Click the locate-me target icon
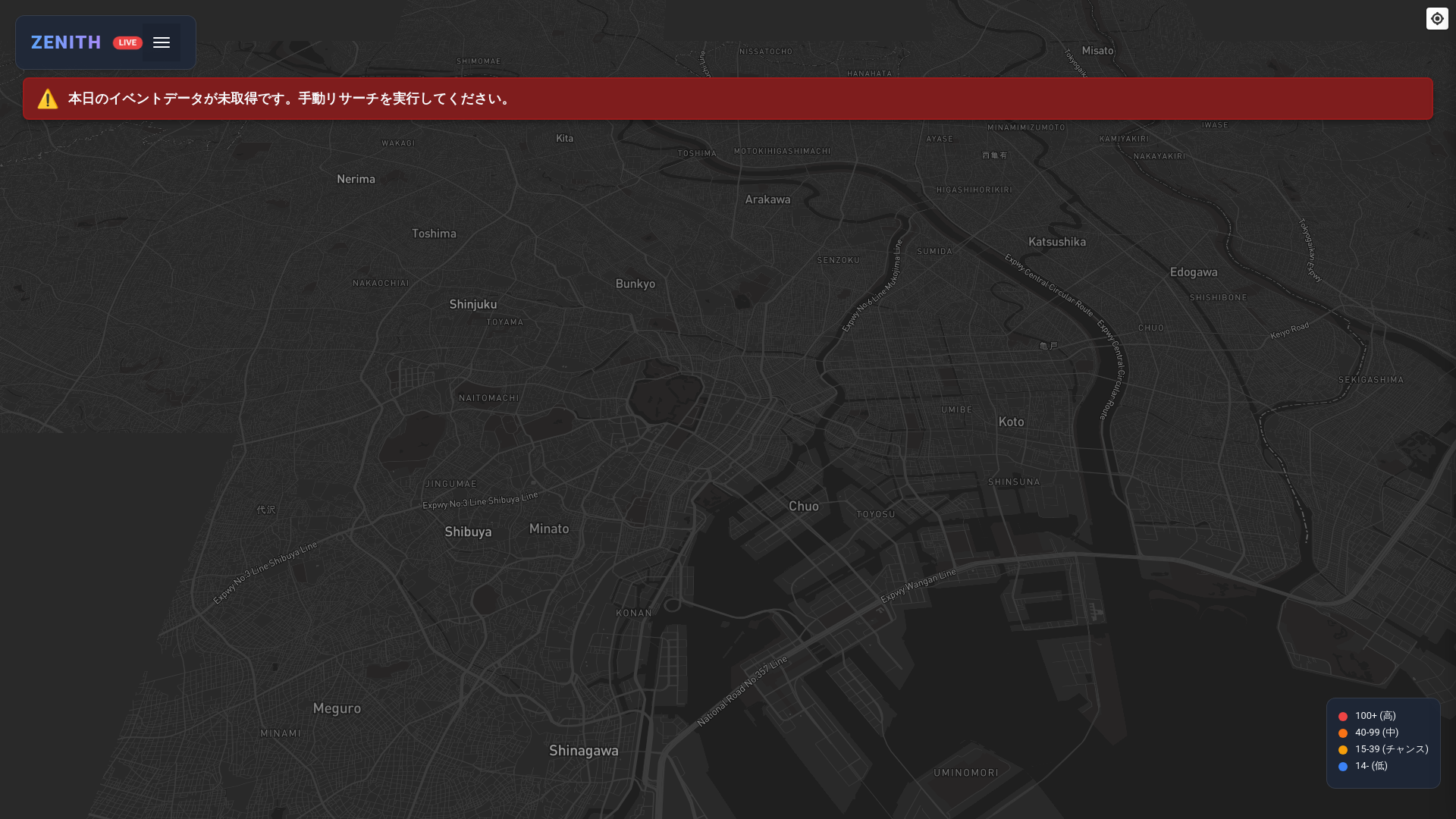This screenshot has width=1456, height=819. [1437, 19]
